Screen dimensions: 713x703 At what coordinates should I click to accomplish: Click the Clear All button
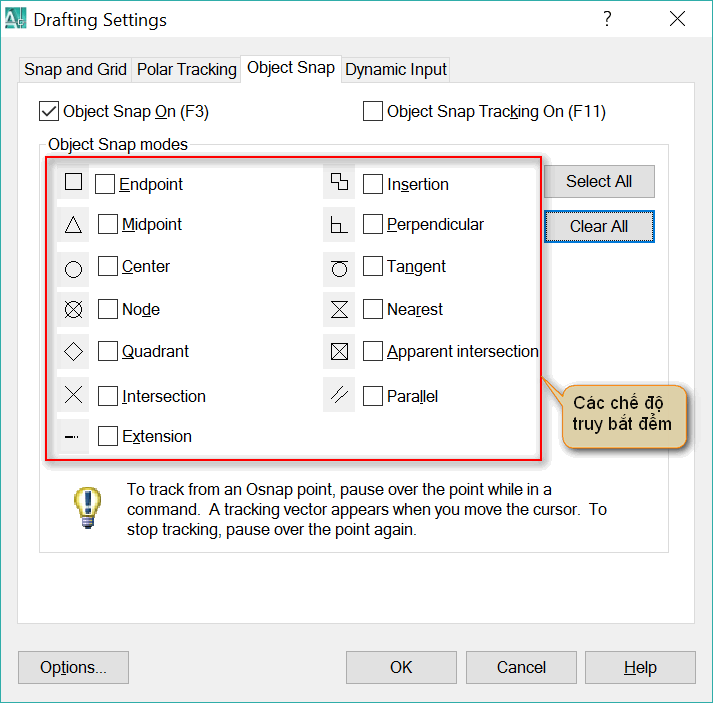coord(599,226)
